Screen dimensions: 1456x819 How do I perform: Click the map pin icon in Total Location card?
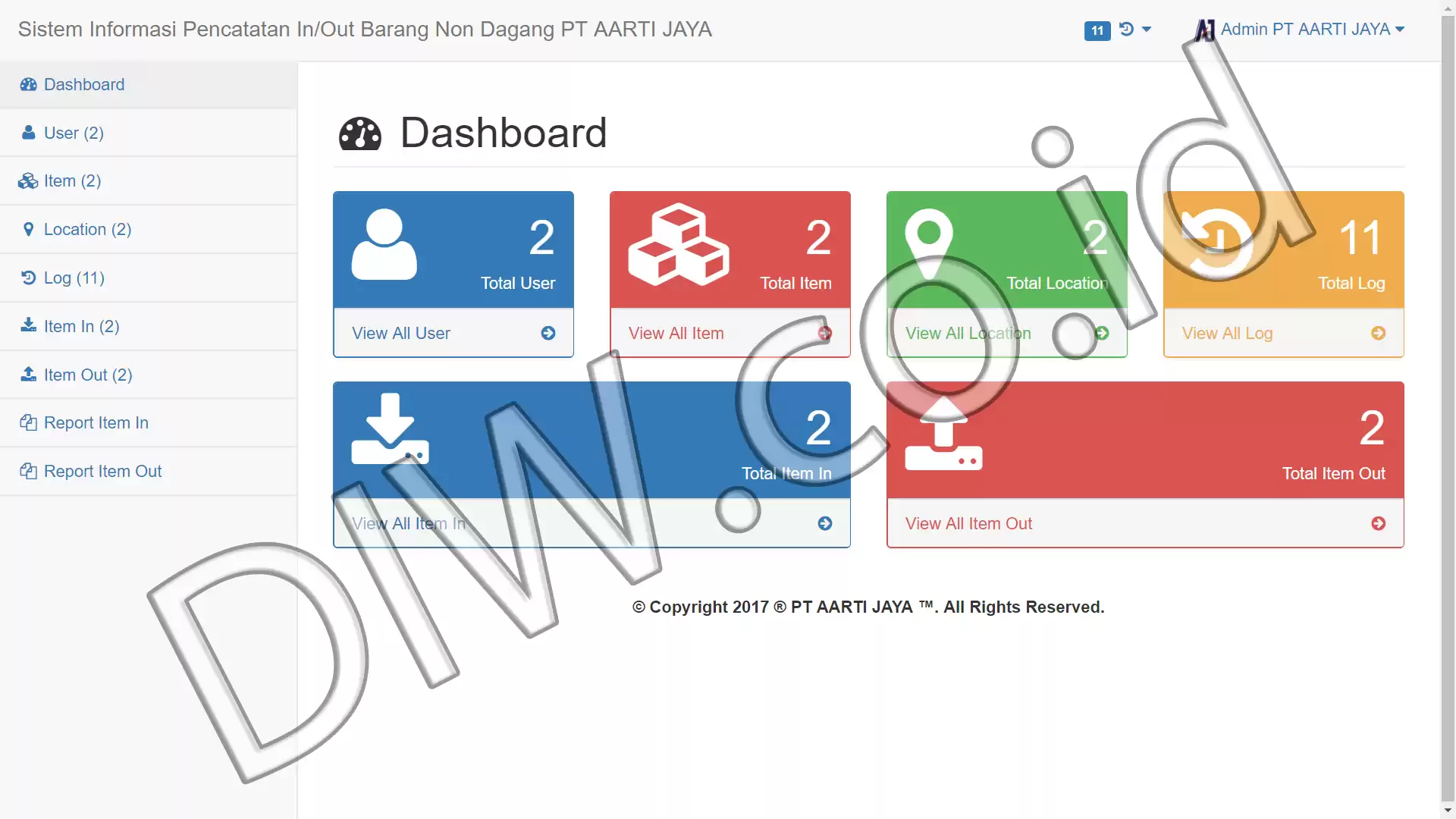tap(929, 244)
